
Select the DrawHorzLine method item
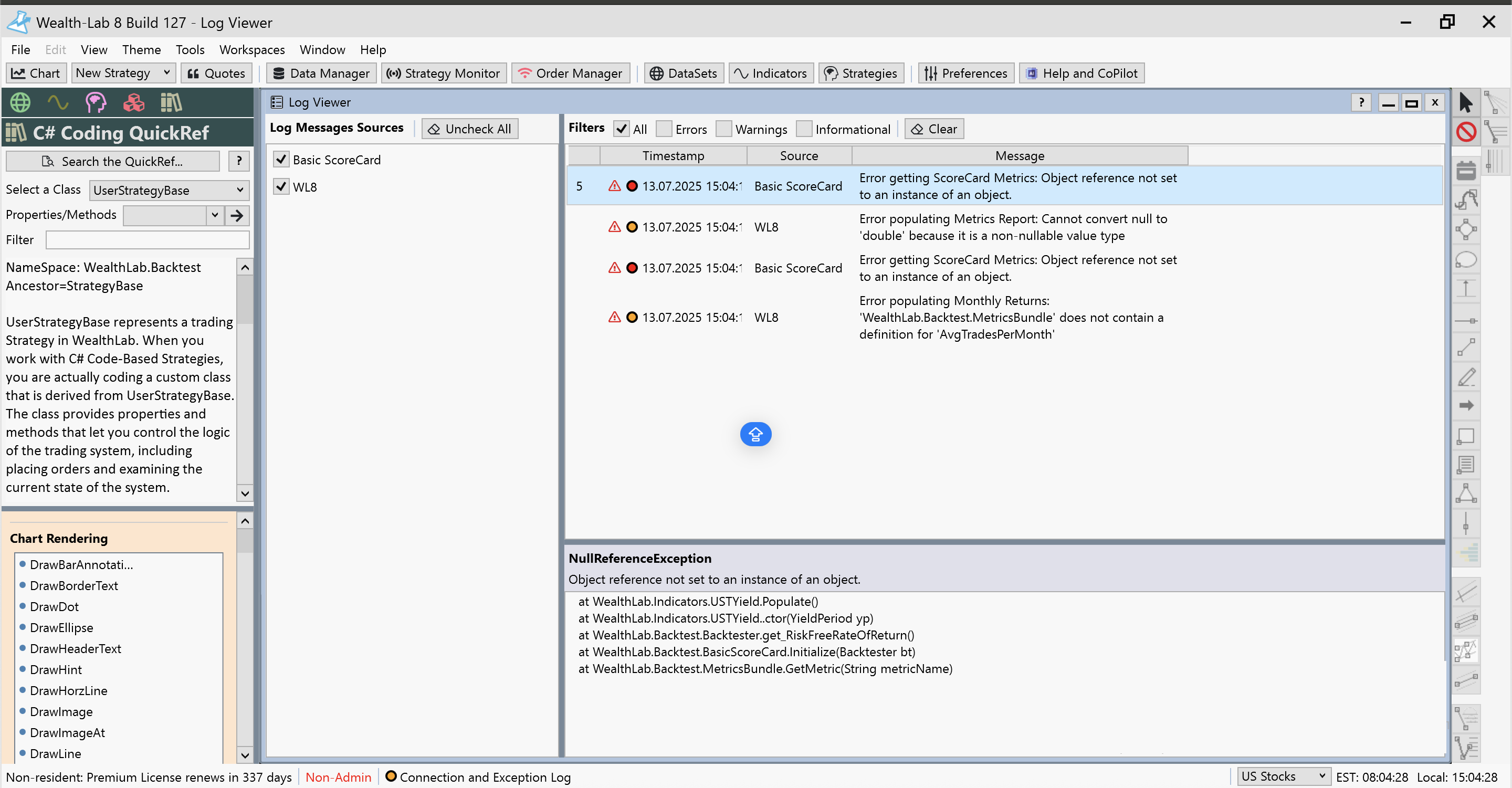pyautogui.click(x=68, y=690)
